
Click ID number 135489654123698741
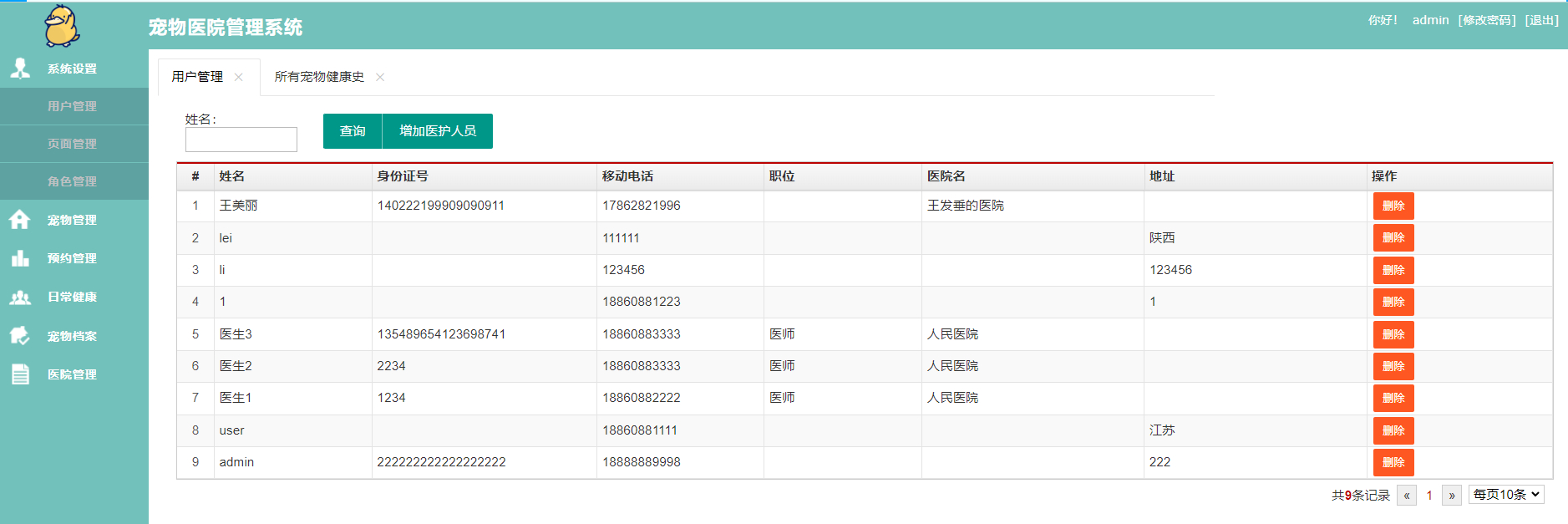(x=441, y=334)
